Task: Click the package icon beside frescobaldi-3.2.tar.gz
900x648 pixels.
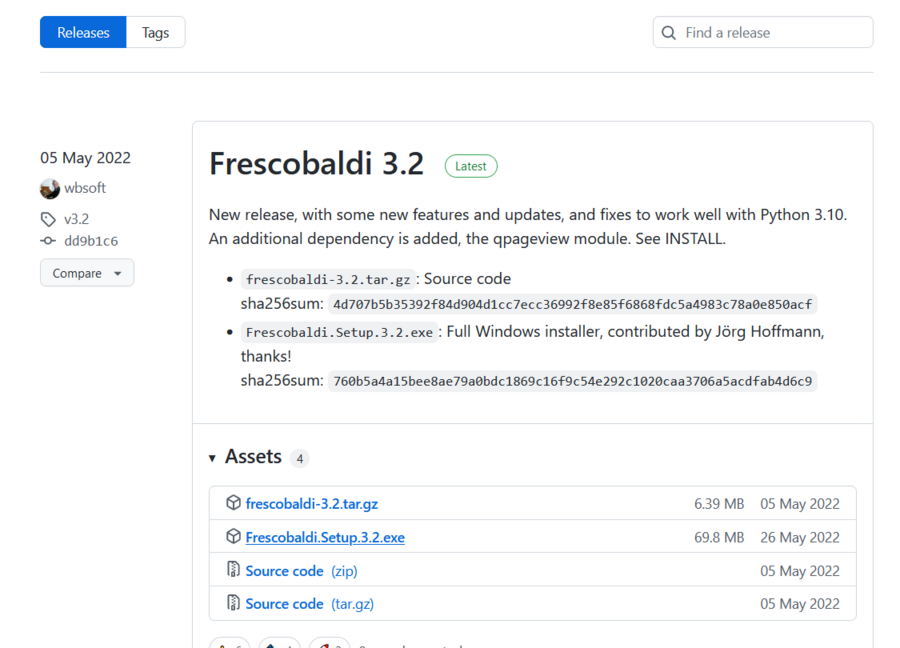Action: pos(233,503)
